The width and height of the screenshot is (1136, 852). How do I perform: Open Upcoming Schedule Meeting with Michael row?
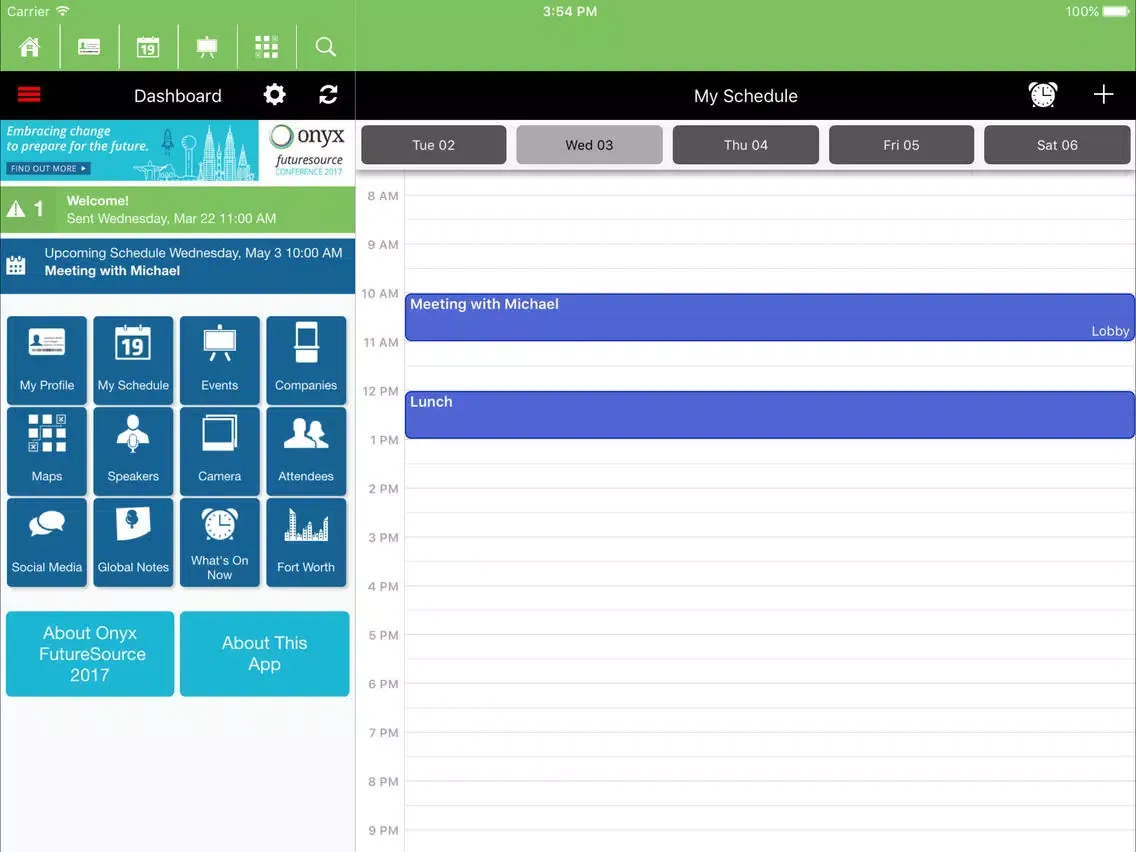[178, 265]
